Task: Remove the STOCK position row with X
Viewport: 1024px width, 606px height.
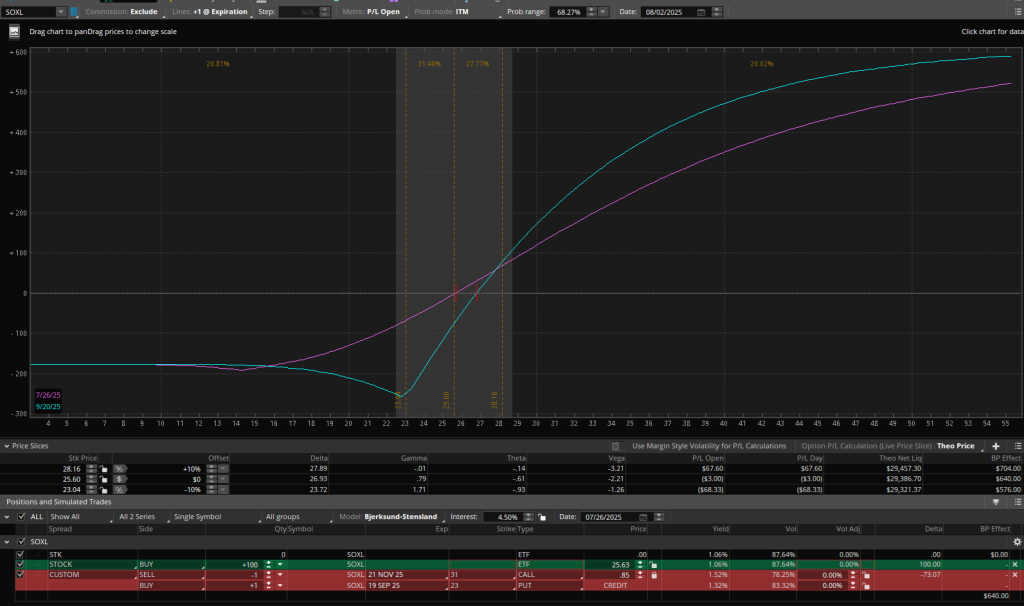Action: click(1014, 564)
